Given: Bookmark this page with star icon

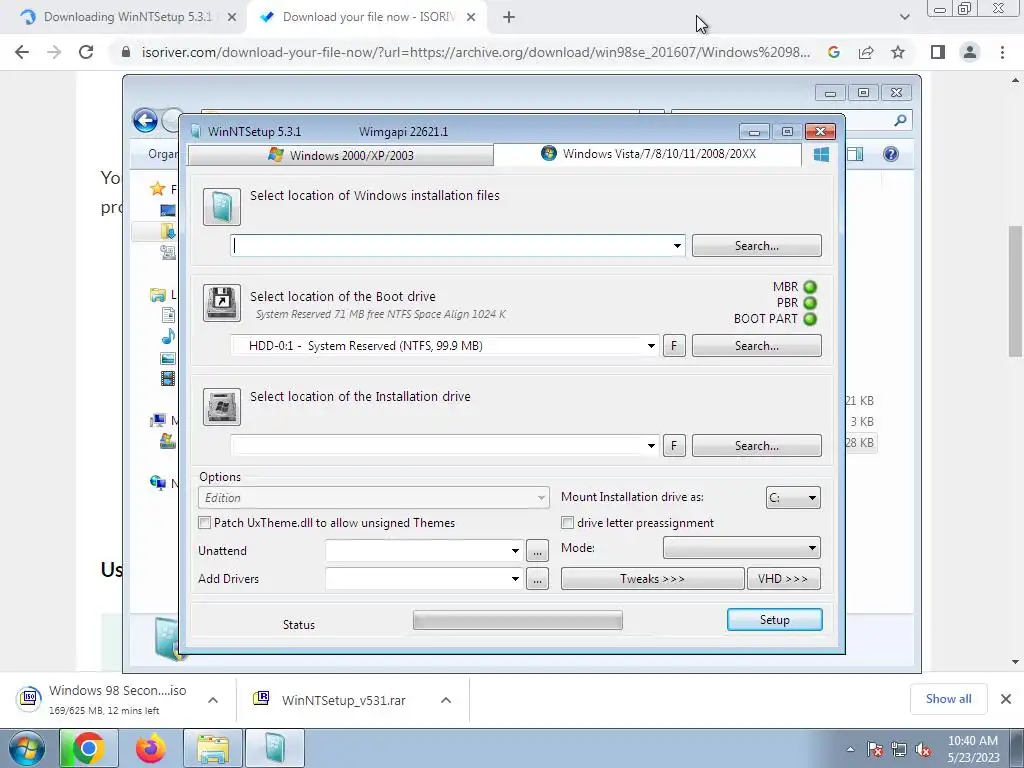Looking at the screenshot, I should click(898, 52).
